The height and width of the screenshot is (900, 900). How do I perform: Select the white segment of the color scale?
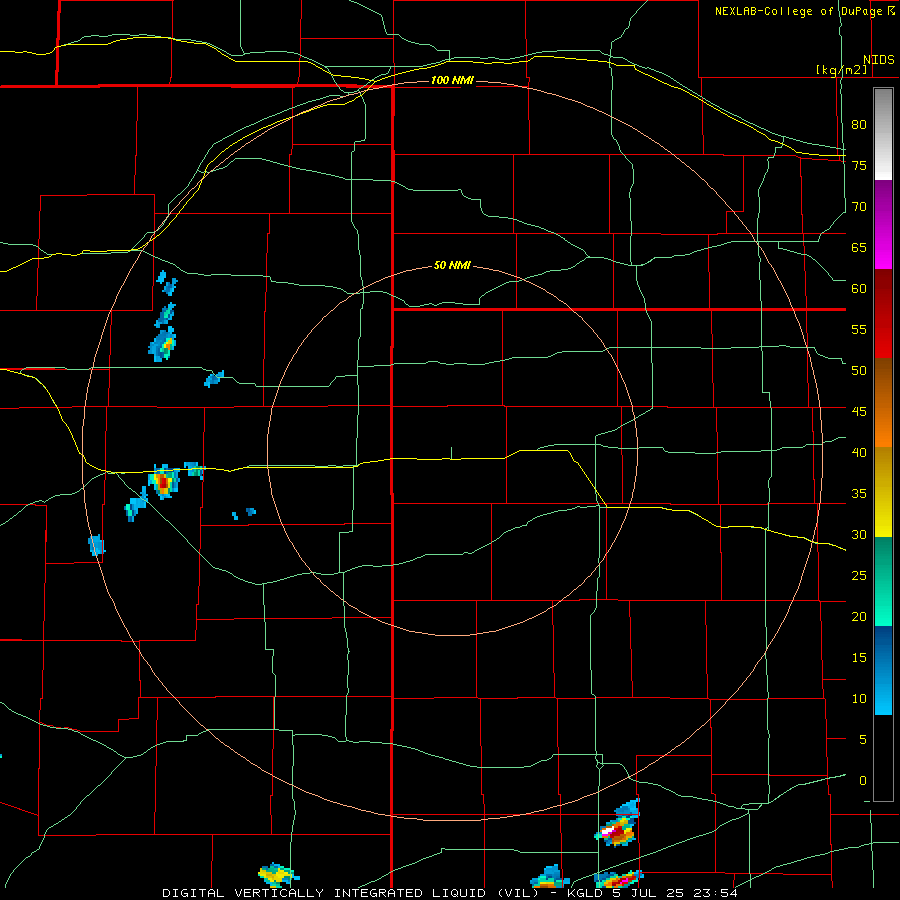click(883, 134)
